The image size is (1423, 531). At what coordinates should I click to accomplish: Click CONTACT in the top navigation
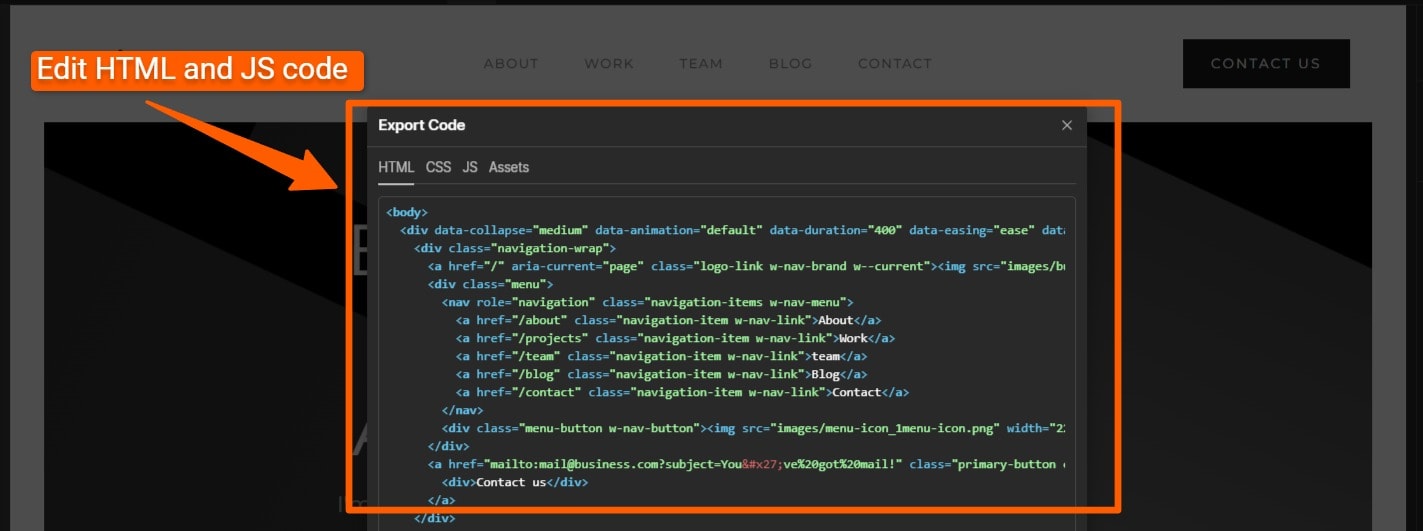pos(894,63)
